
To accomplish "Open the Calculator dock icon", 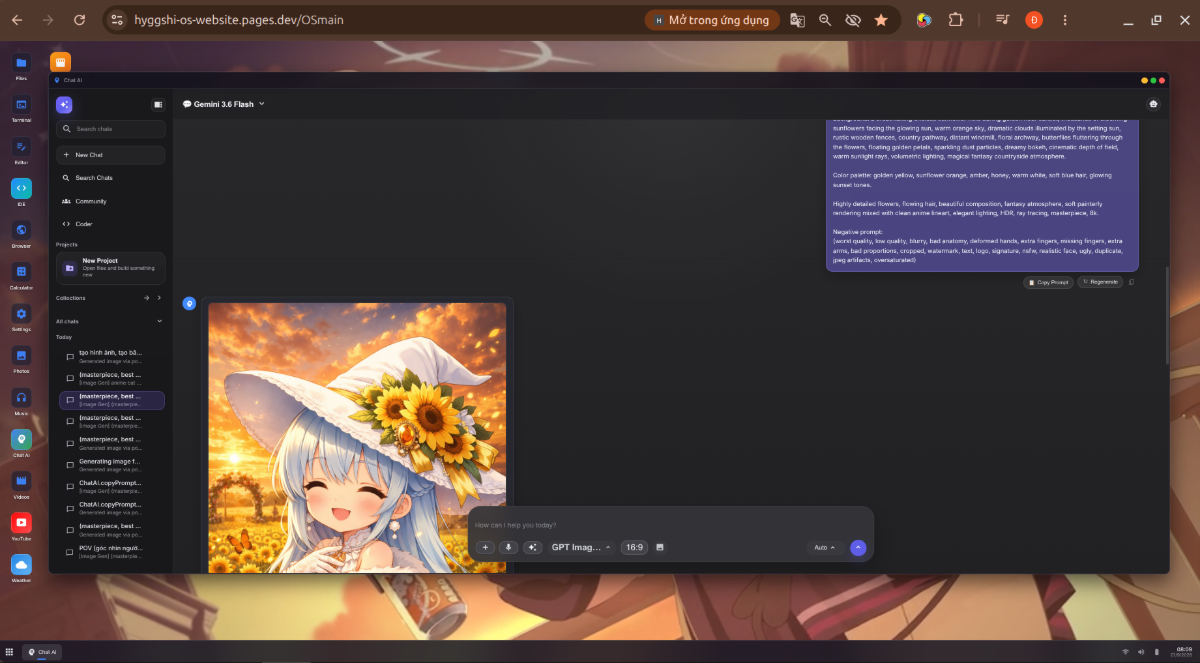I will pyautogui.click(x=21, y=272).
